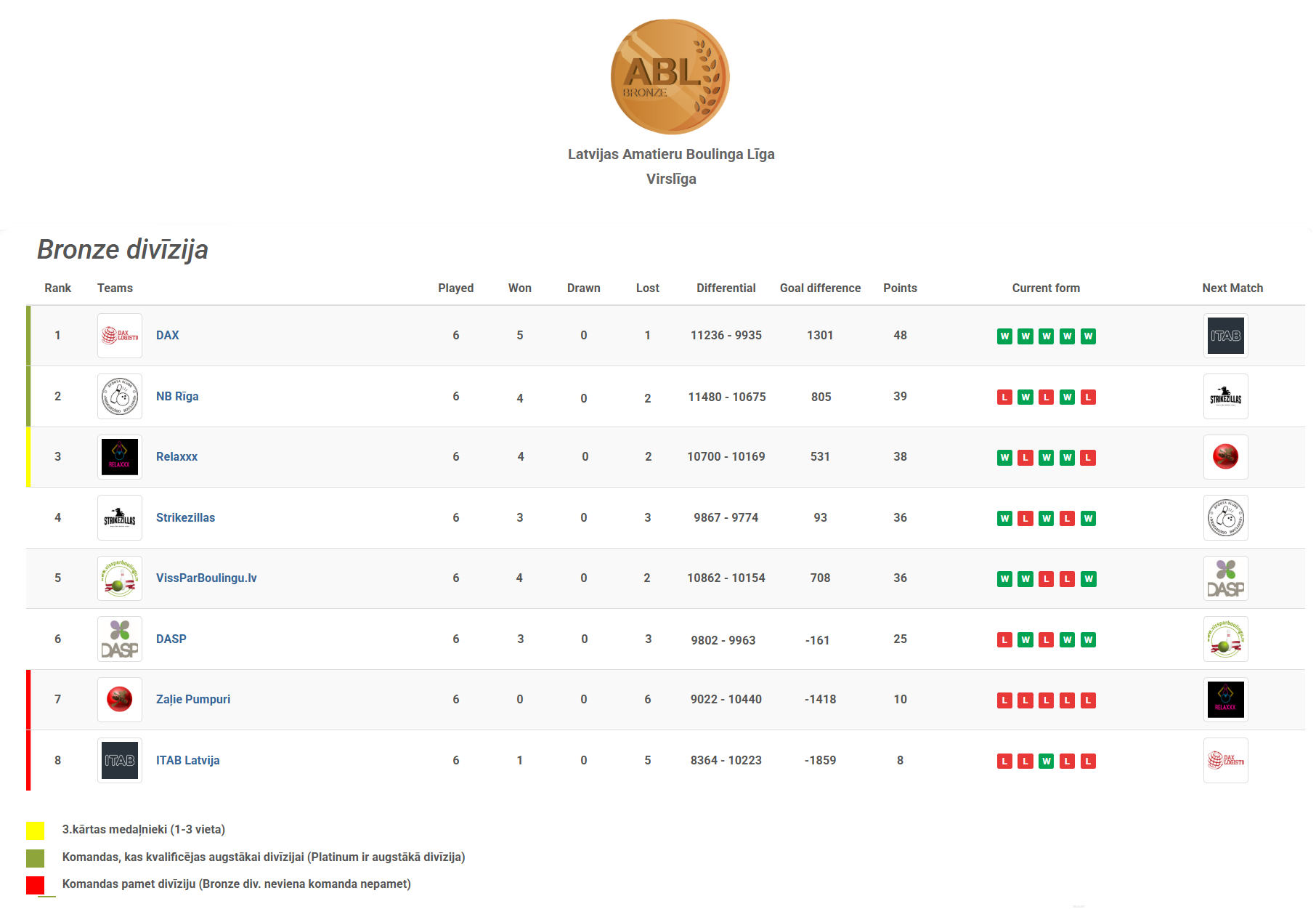Open the Zaļie Pumpuri team link
Screen dimensions: 1316x909
[x=193, y=700]
